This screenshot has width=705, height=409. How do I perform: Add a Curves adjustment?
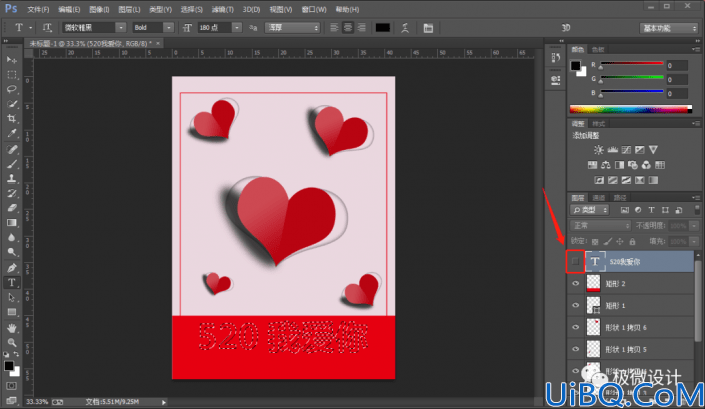626,150
